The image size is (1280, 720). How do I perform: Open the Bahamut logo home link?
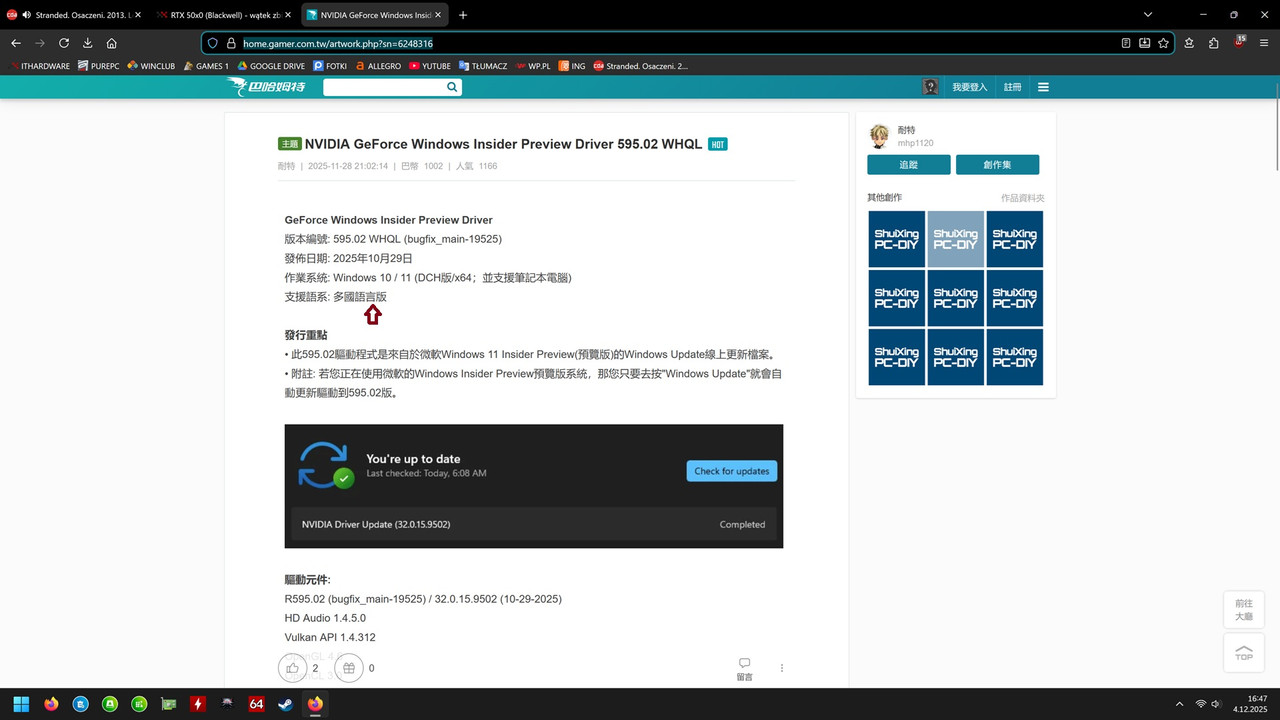click(x=268, y=87)
